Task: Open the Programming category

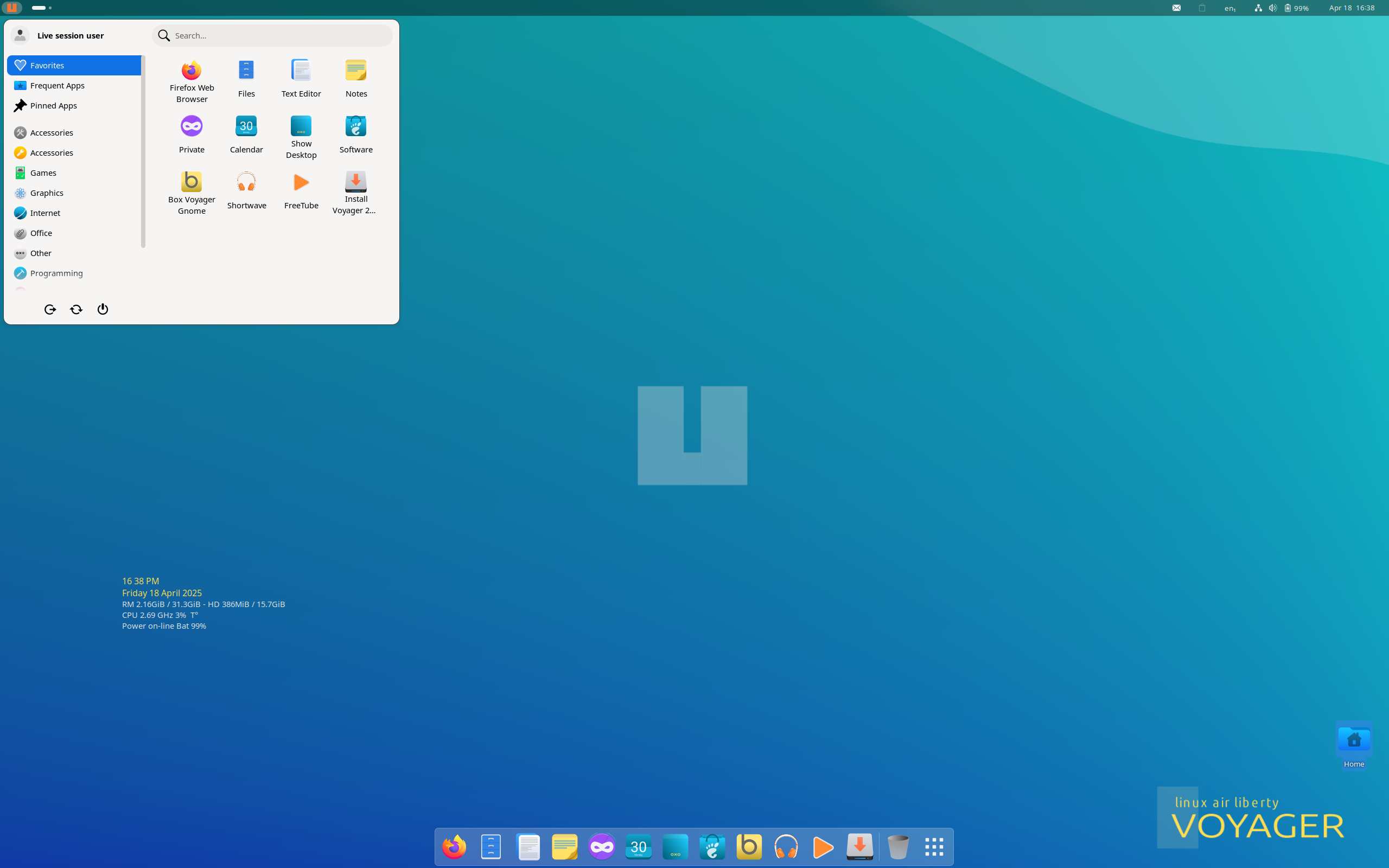Action: tap(74, 273)
